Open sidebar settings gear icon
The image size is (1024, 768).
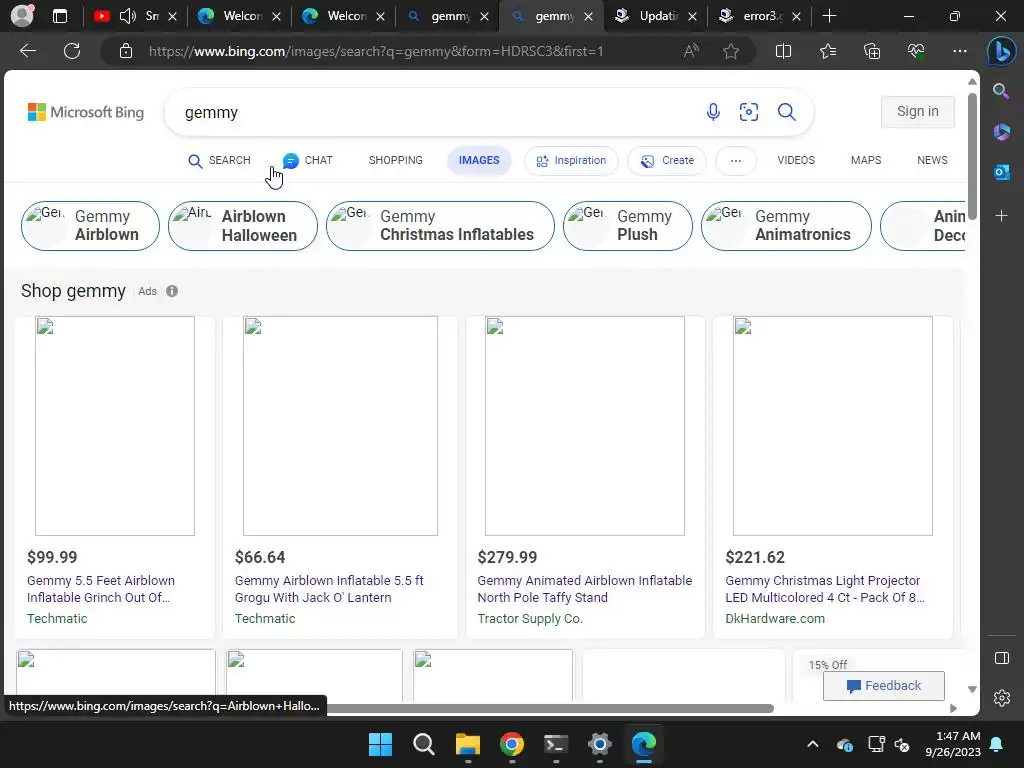click(1002, 698)
